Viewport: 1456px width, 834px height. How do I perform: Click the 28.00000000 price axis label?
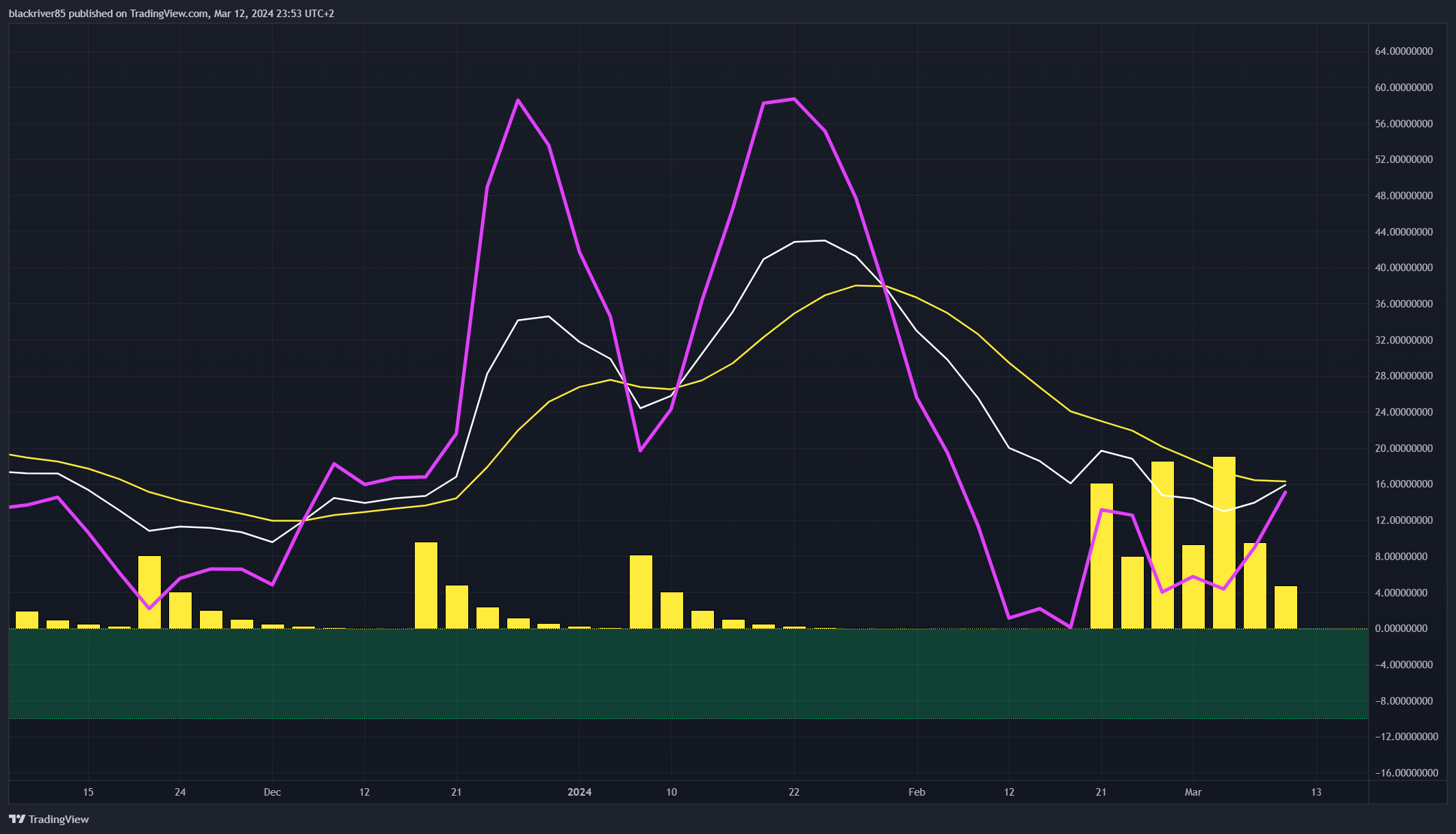1404,376
